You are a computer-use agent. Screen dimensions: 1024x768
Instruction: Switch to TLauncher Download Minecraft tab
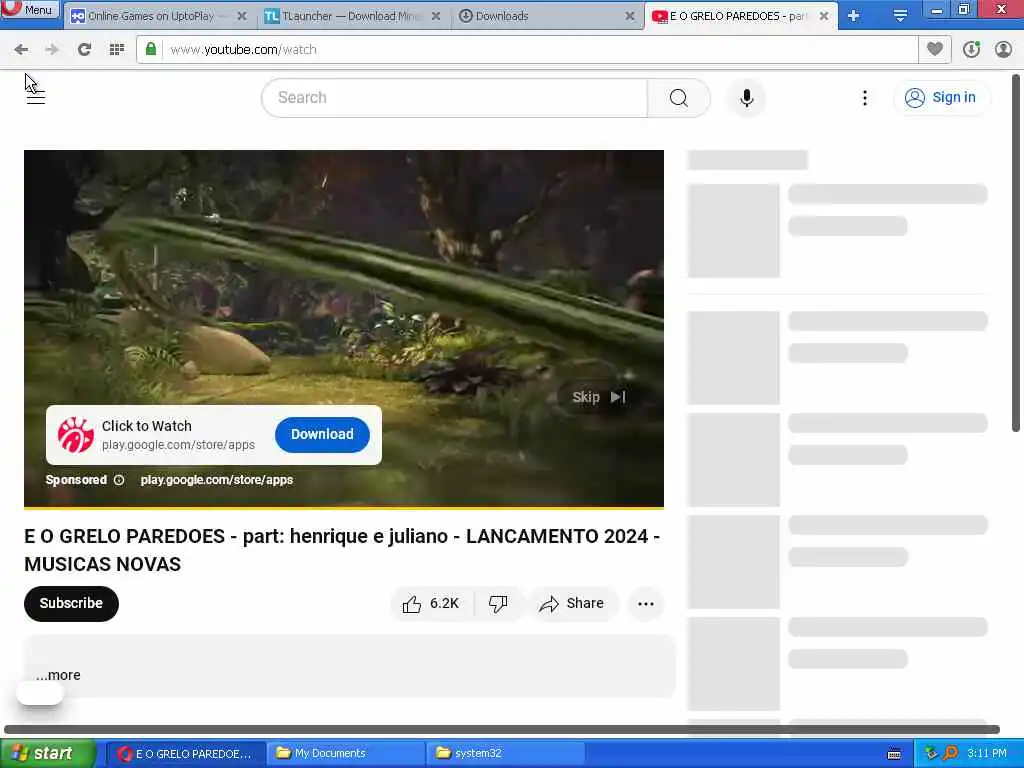(350, 16)
